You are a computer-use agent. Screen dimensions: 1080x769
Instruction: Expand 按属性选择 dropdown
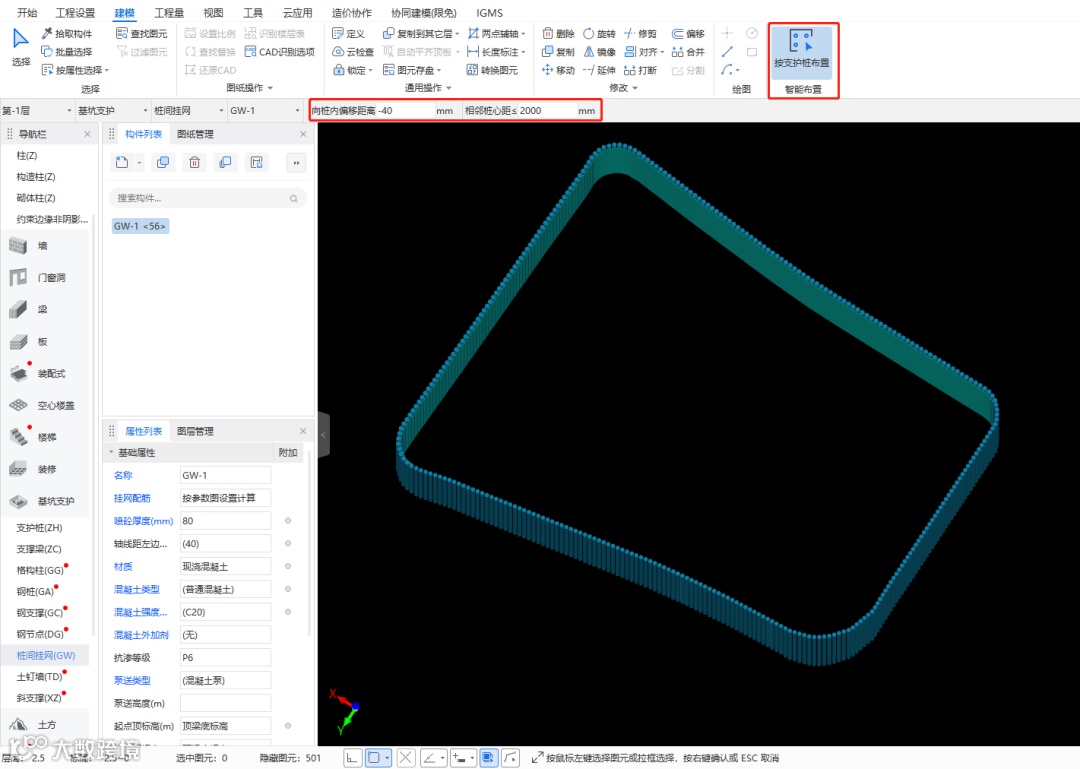coord(107,70)
